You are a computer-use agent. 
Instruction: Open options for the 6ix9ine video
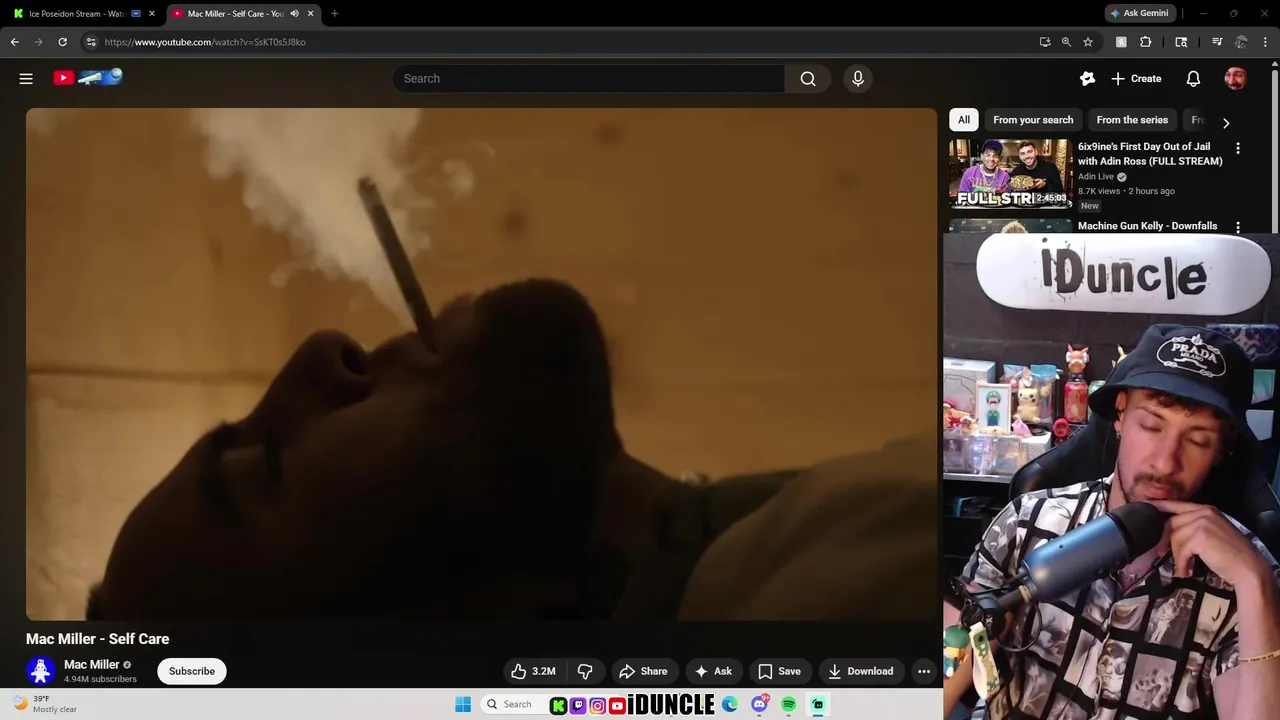point(1238,148)
